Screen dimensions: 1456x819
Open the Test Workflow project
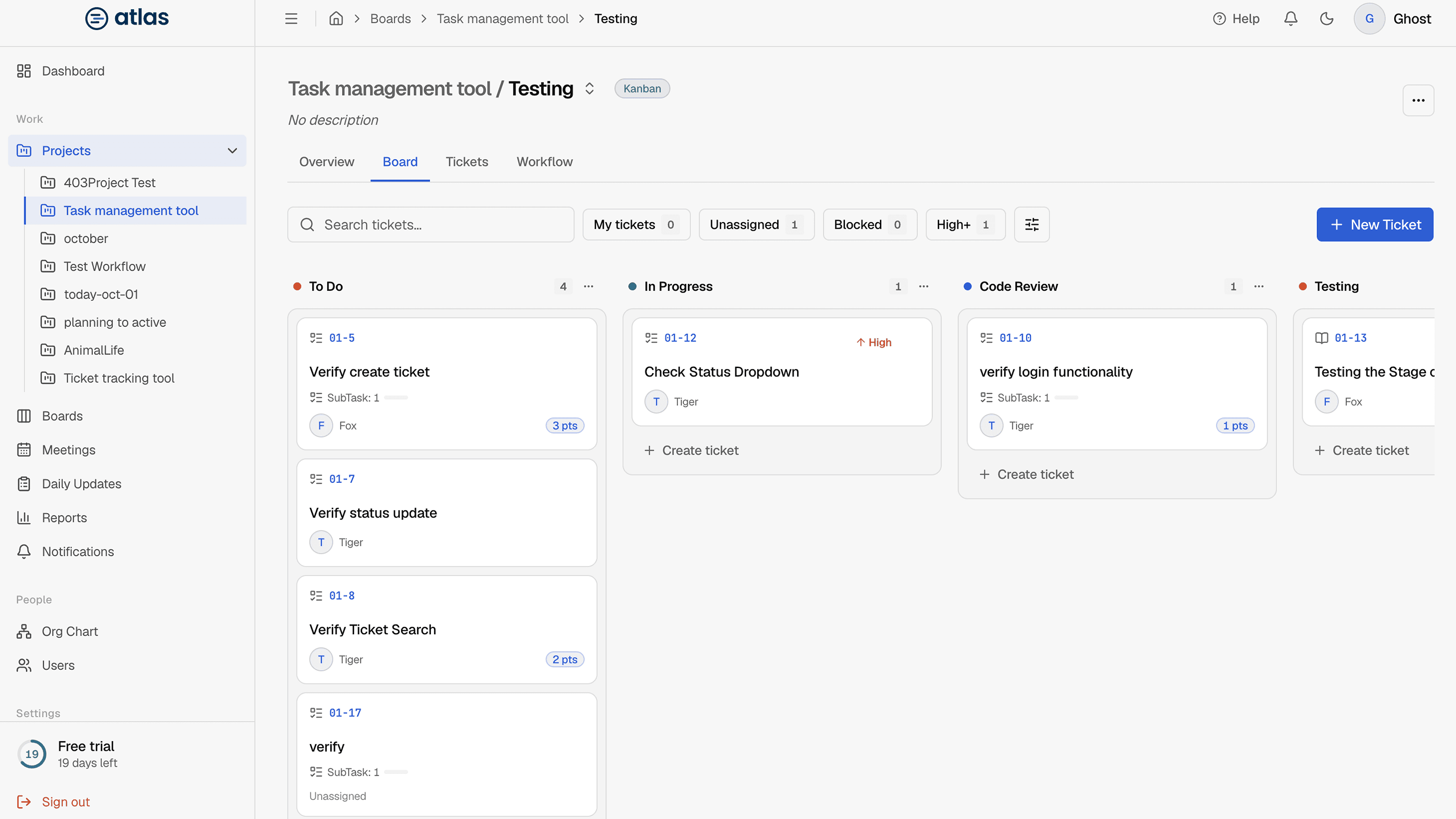click(136, 266)
